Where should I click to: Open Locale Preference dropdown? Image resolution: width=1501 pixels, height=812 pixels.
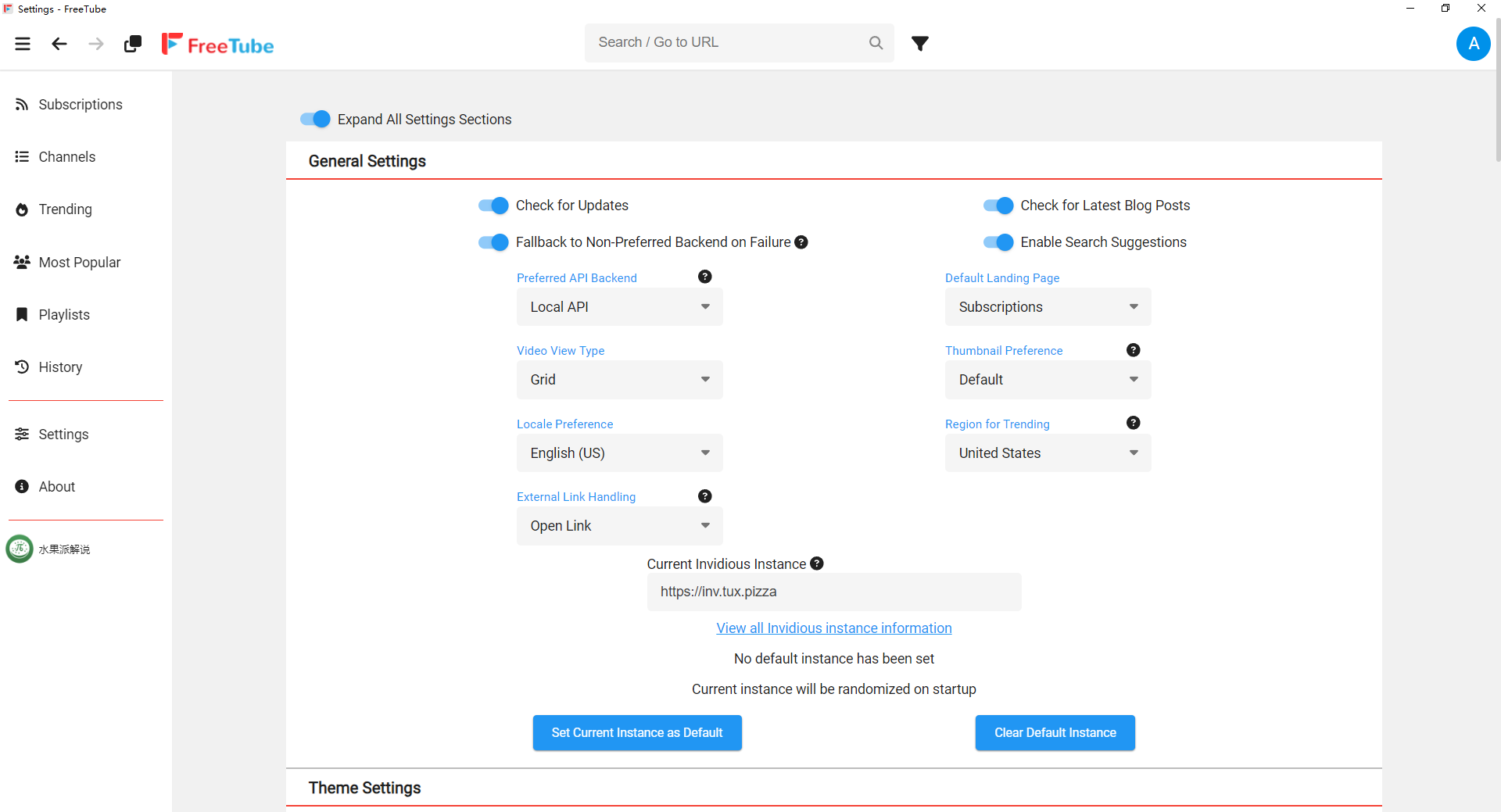pyautogui.click(x=619, y=453)
